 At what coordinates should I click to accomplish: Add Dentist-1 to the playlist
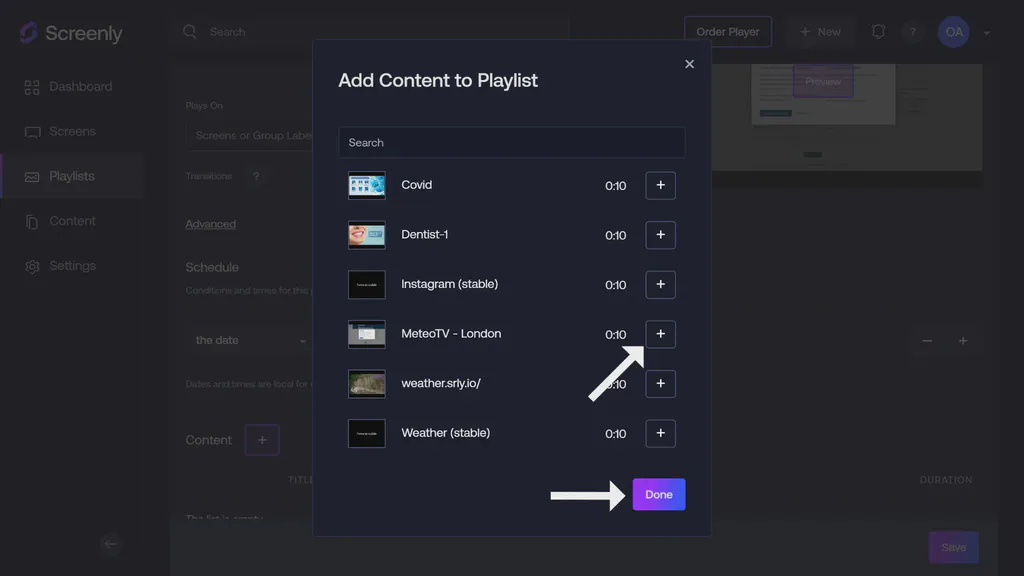pos(660,235)
